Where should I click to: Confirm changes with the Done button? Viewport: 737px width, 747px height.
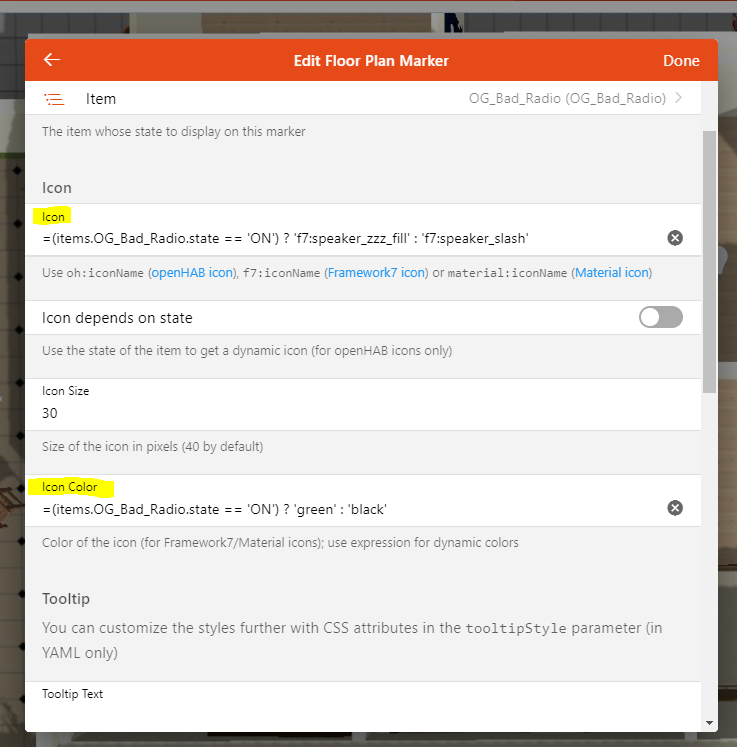pyautogui.click(x=681, y=61)
